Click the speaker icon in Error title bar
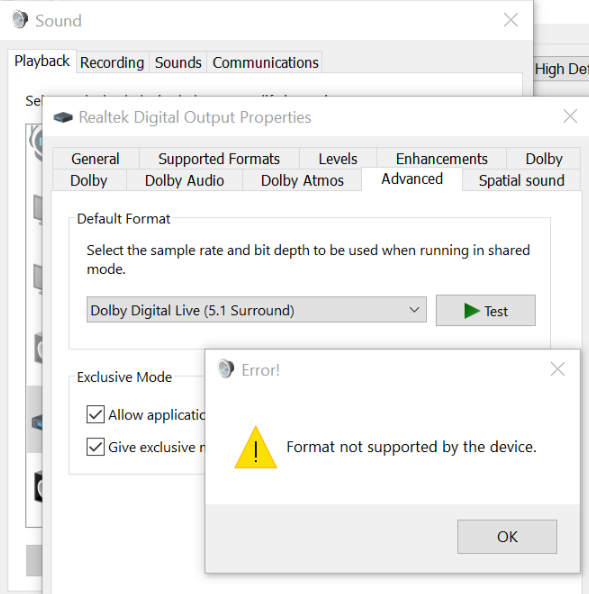This screenshot has width=589, height=594. click(226, 369)
